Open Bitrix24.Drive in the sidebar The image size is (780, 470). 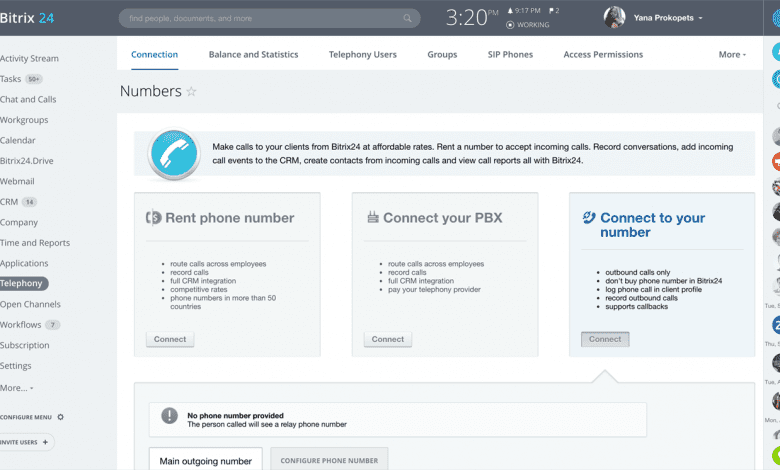(27, 161)
